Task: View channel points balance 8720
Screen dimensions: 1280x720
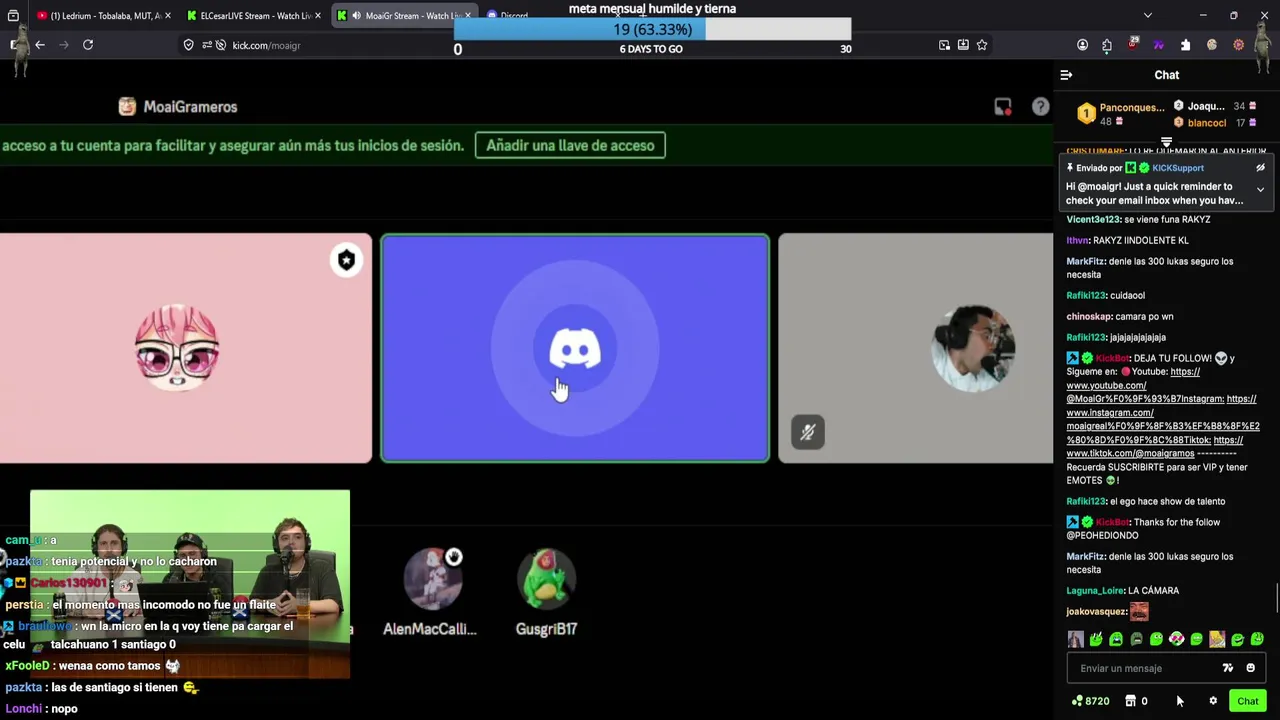Action: coord(1090,701)
